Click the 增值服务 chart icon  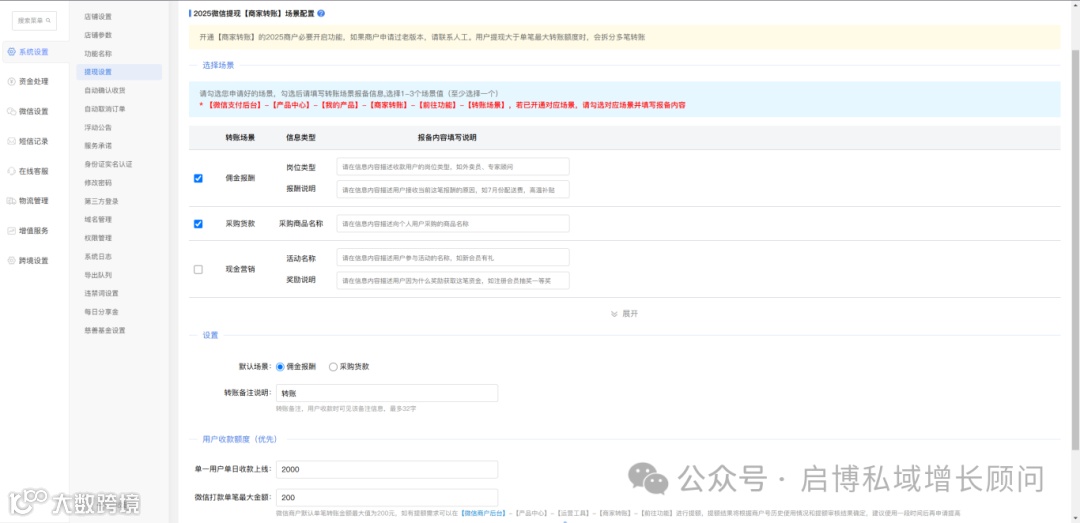tap(12, 231)
